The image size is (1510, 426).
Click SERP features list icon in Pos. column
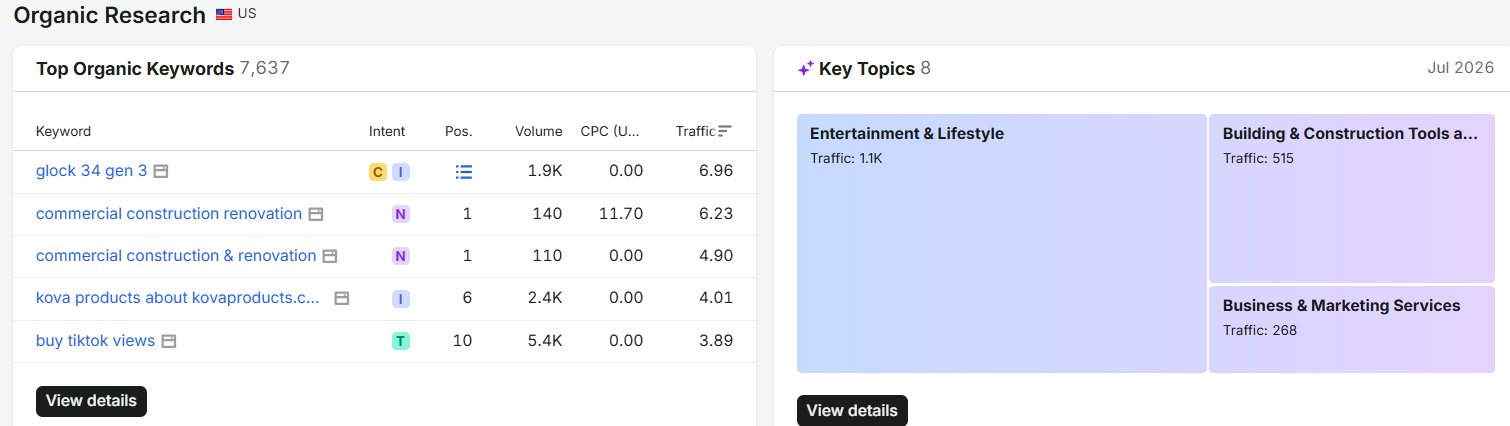(x=464, y=172)
